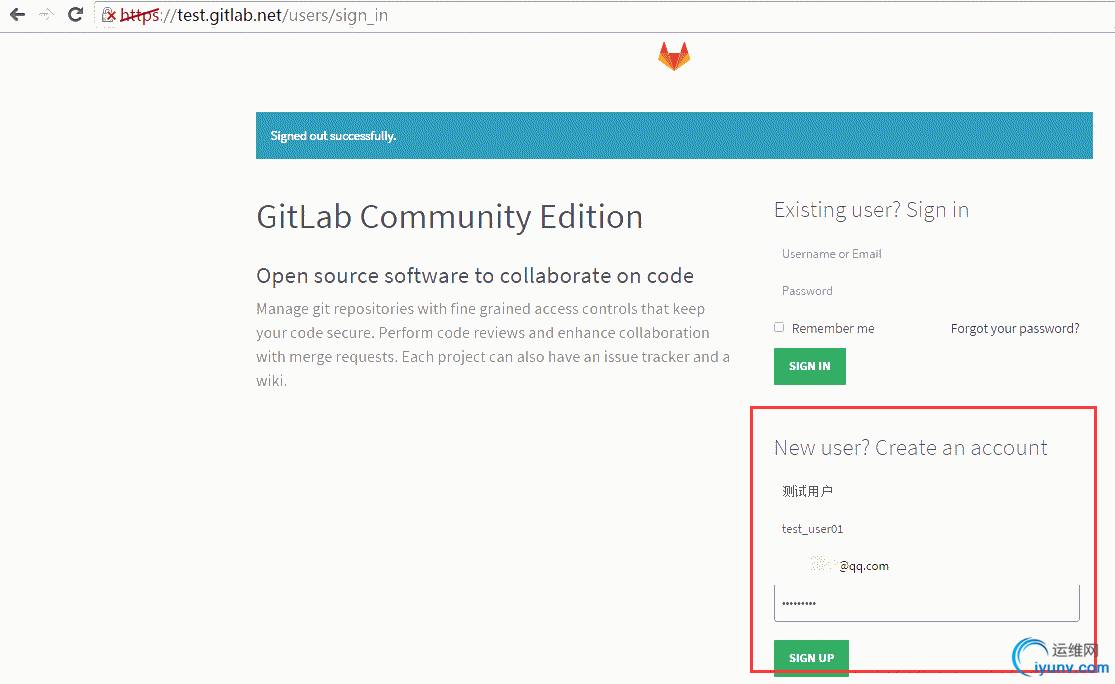1115x684 pixels.
Task: Inspect the insecure HTTPS lock warning icon
Action: click(109, 15)
